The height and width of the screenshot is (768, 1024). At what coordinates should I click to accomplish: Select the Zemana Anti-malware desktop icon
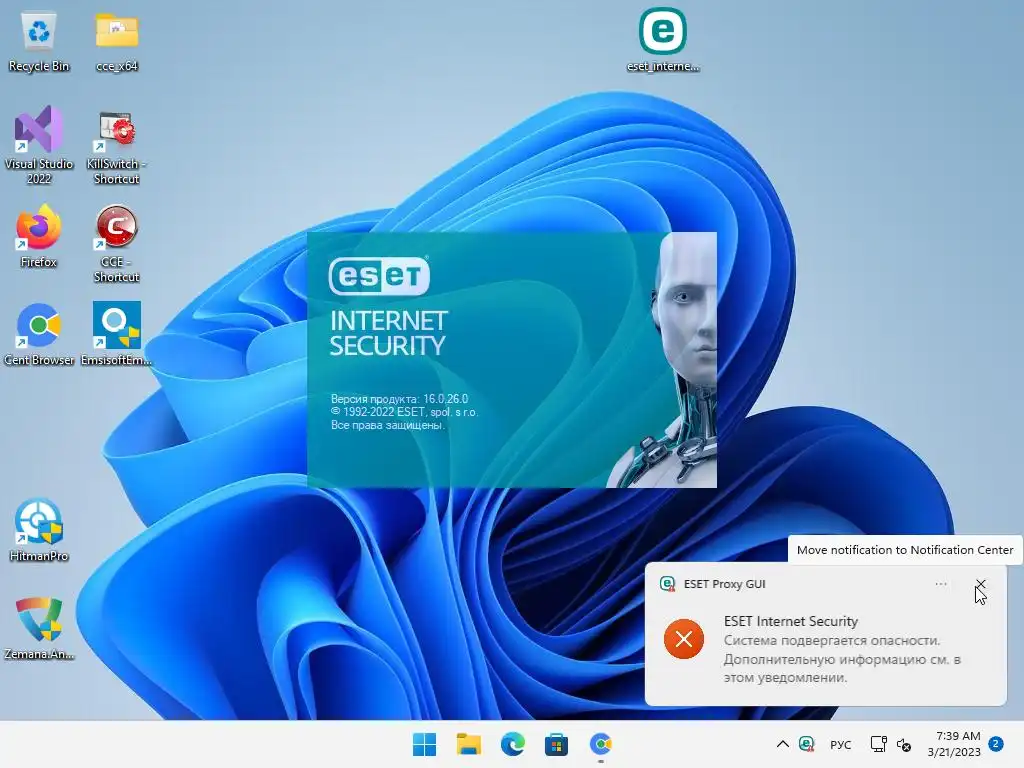pyautogui.click(x=39, y=628)
